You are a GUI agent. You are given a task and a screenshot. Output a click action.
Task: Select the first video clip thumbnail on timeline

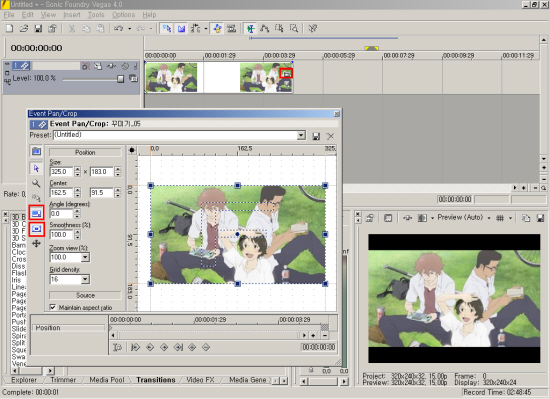[x=171, y=77]
